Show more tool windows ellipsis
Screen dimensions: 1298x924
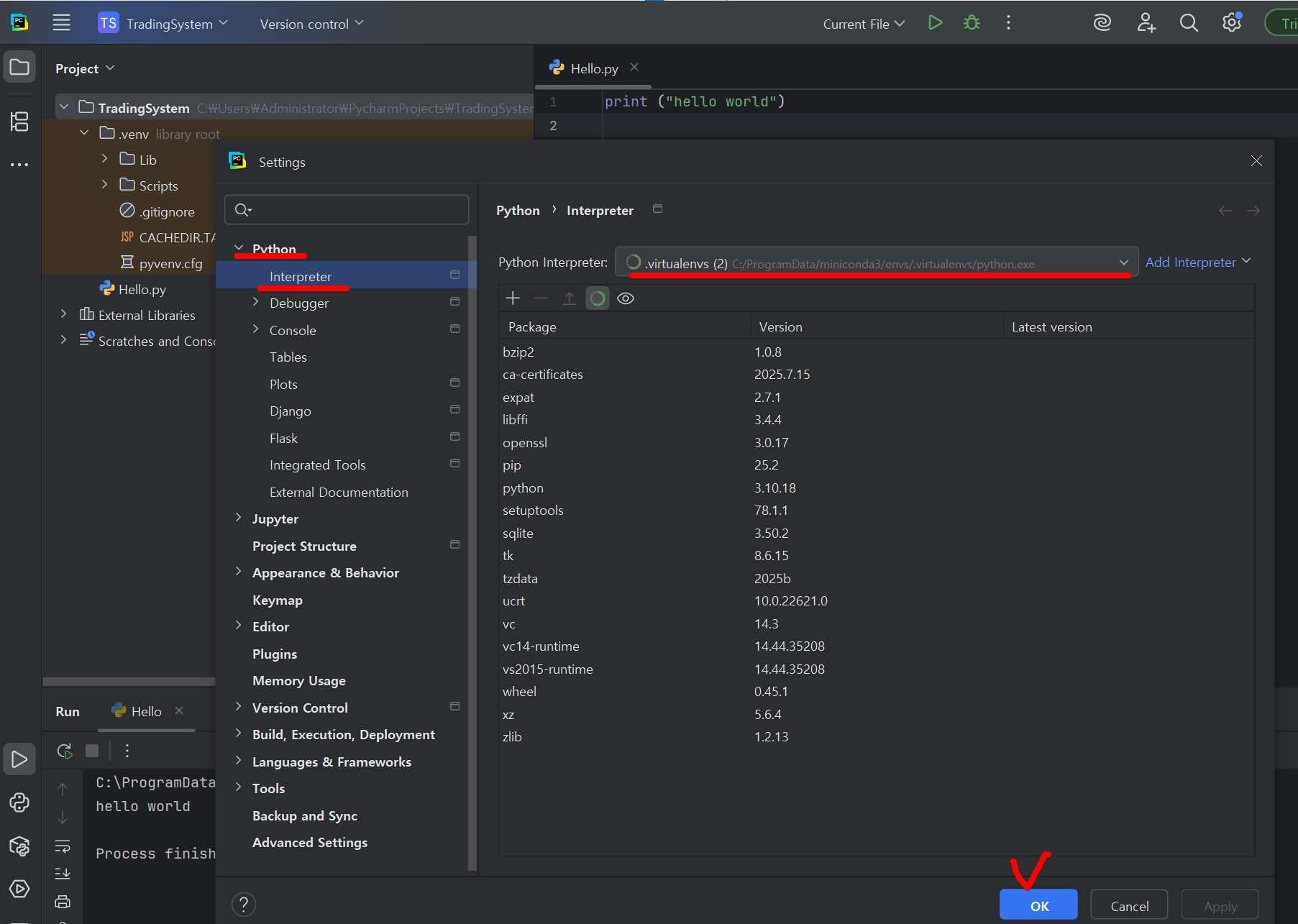tap(19, 165)
